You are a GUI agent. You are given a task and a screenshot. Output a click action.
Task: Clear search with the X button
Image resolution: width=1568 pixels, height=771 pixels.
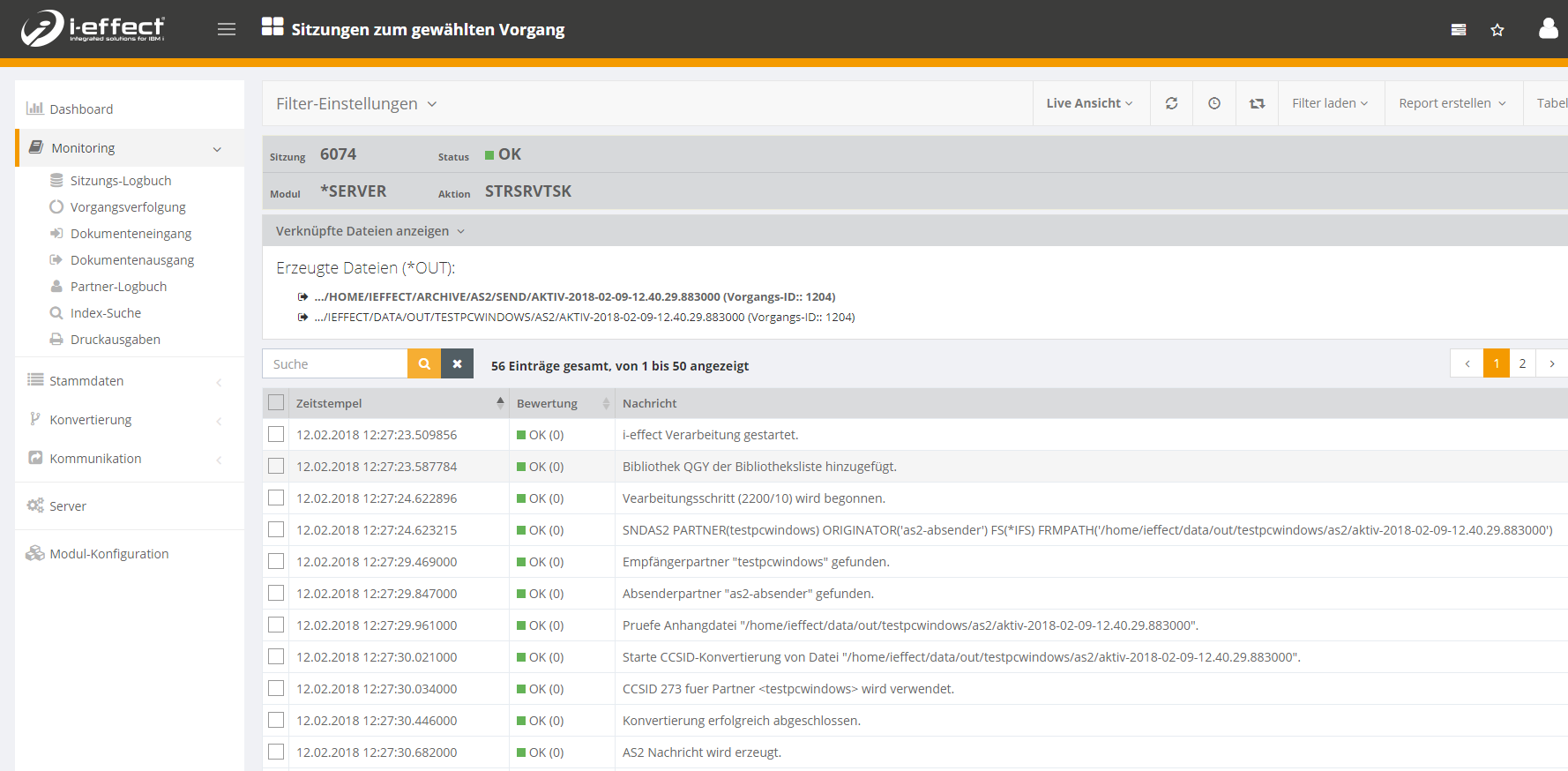[x=457, y=363]
